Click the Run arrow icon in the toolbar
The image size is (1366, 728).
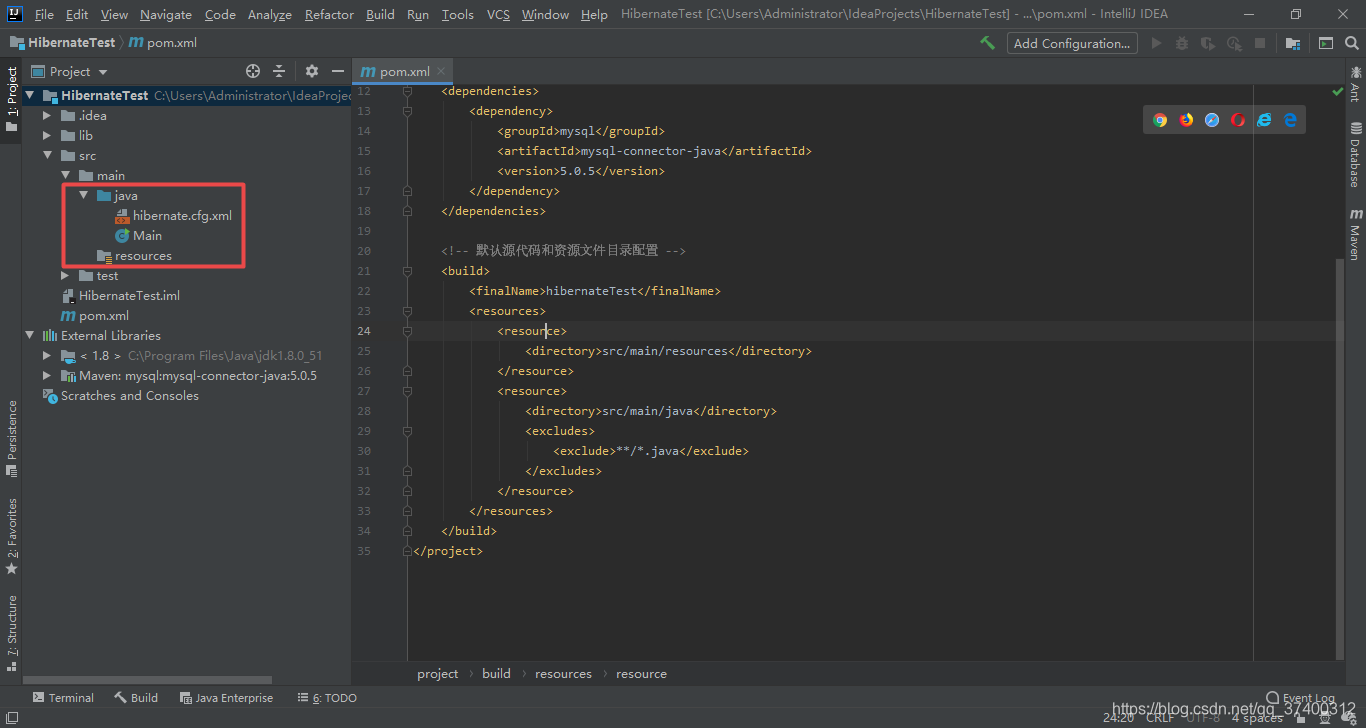(x=1157, y=43)
